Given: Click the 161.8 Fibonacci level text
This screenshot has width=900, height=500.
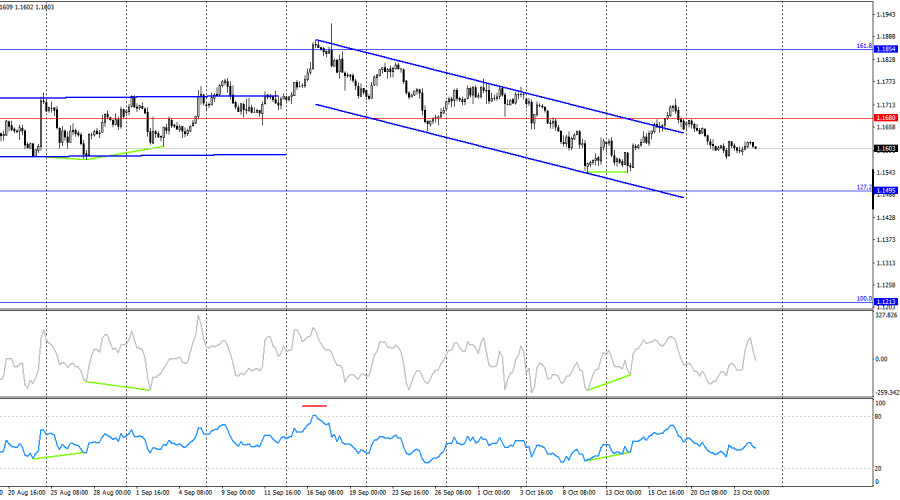Looking at the screenshot, I should click(863, 46).
